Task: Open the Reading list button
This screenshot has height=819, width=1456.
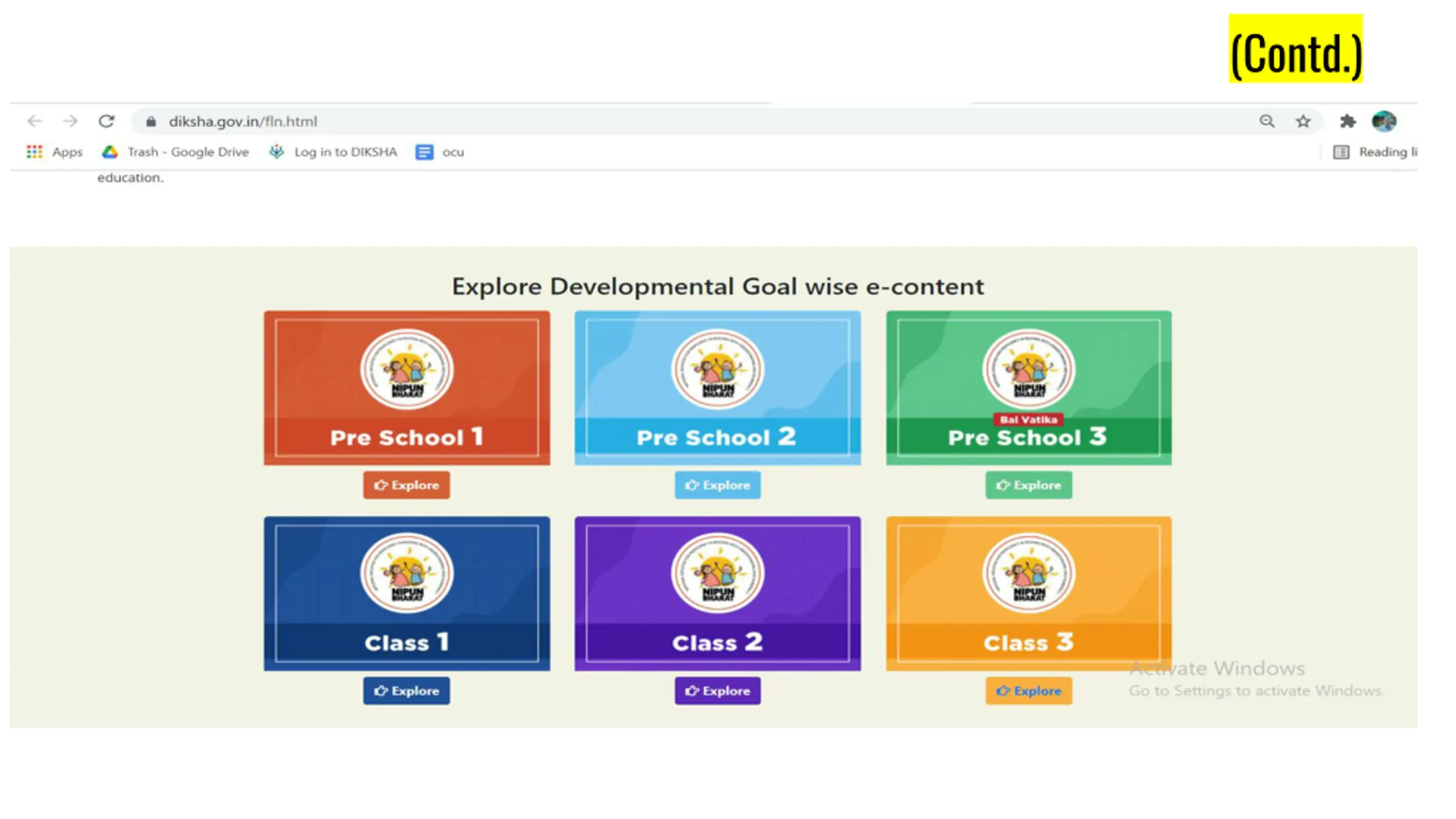Action: [1375, 152]
